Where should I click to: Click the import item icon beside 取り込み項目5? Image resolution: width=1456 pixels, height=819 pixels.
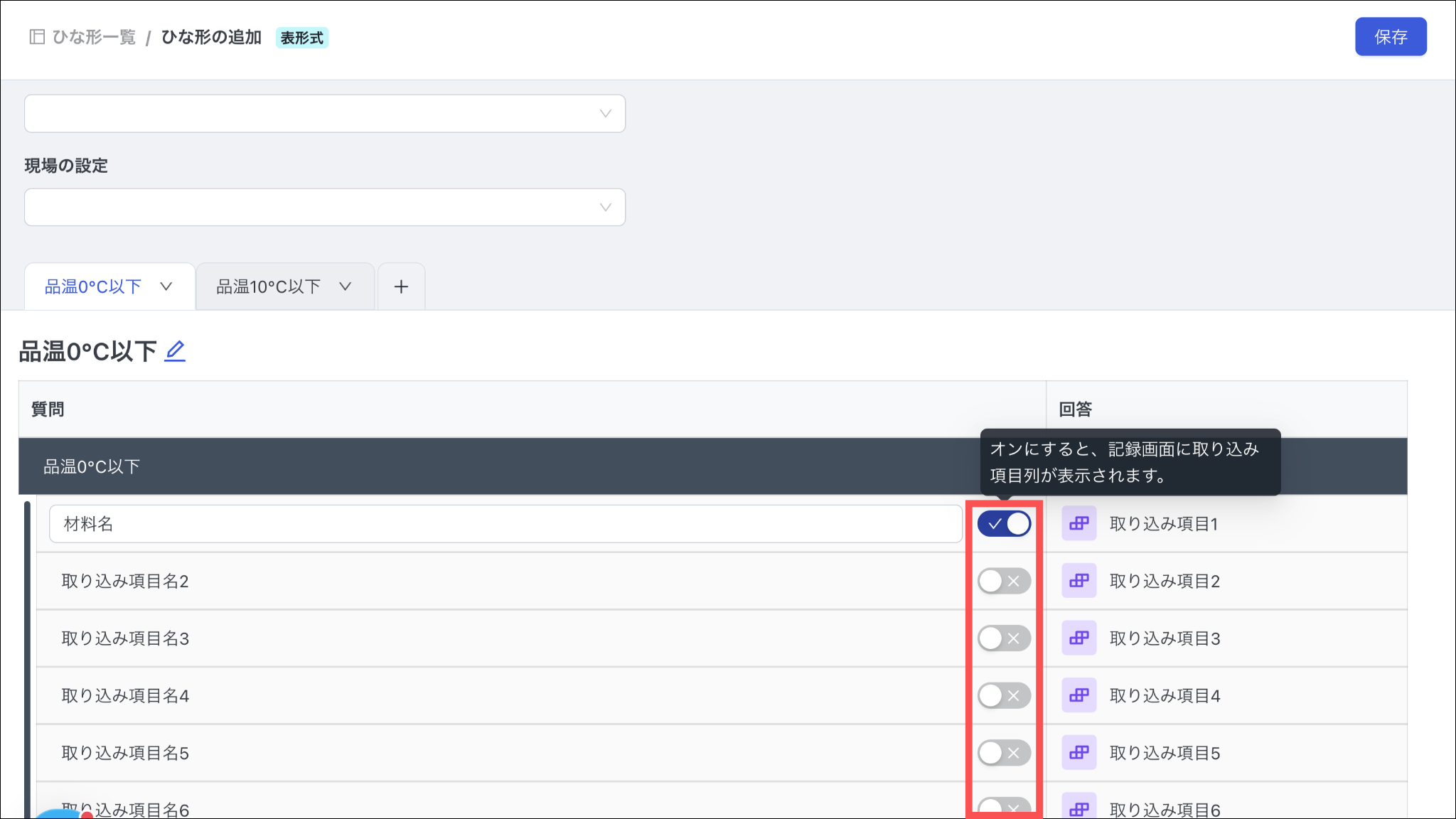(x=1078, y=753)
